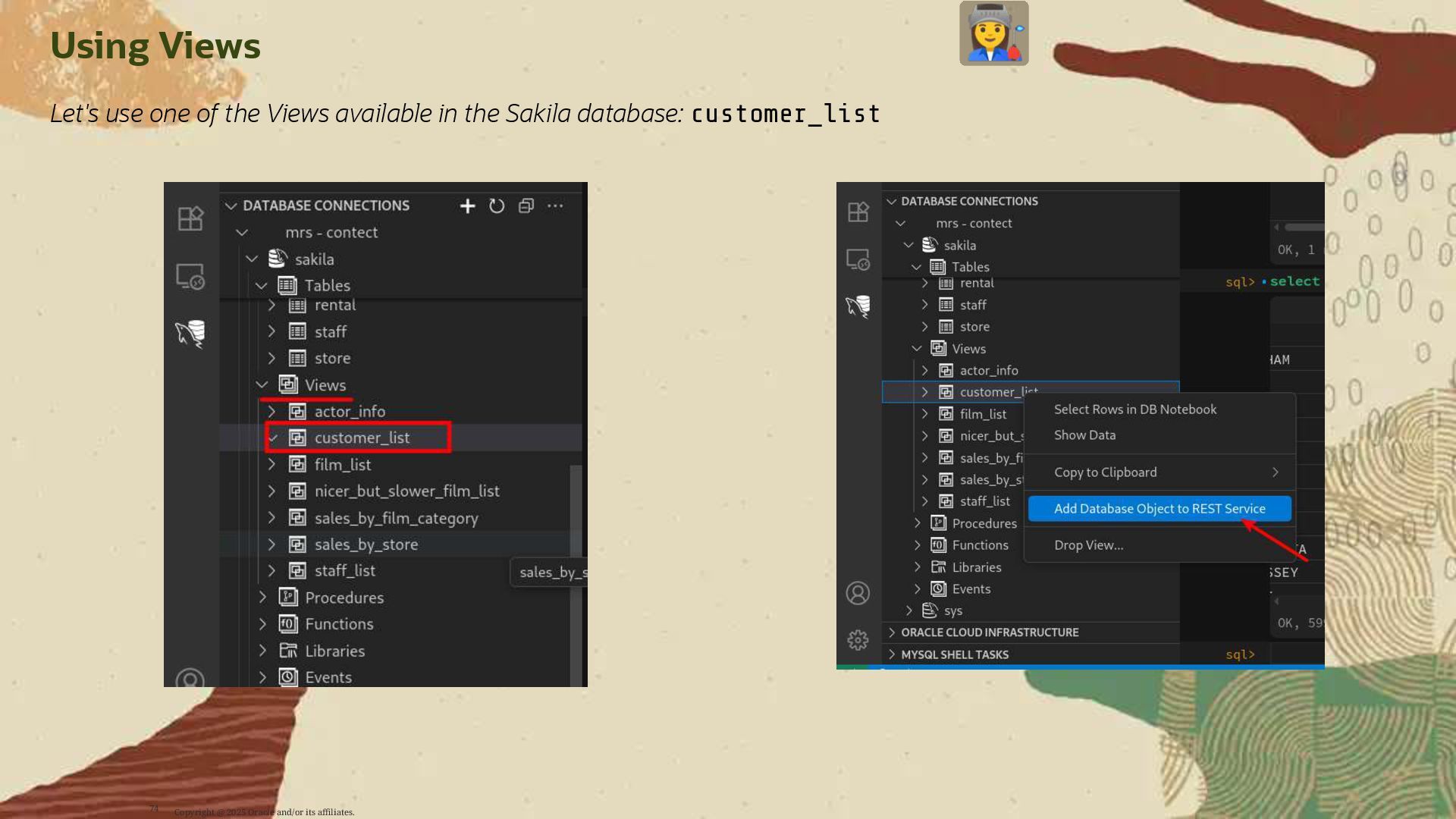Click the add new connection plus icon

467,206
